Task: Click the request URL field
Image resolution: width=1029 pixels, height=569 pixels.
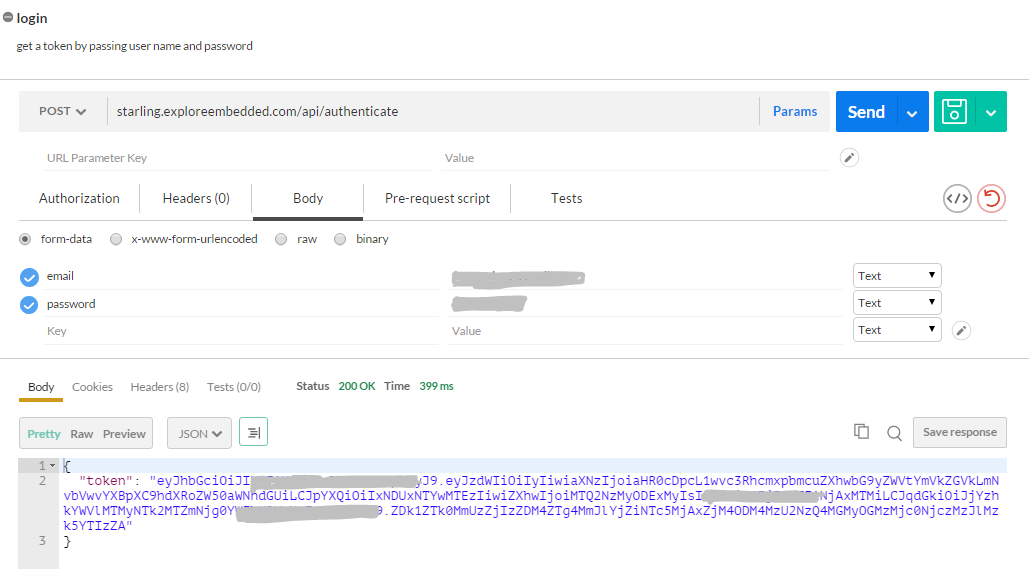Action: pos(433,112)
